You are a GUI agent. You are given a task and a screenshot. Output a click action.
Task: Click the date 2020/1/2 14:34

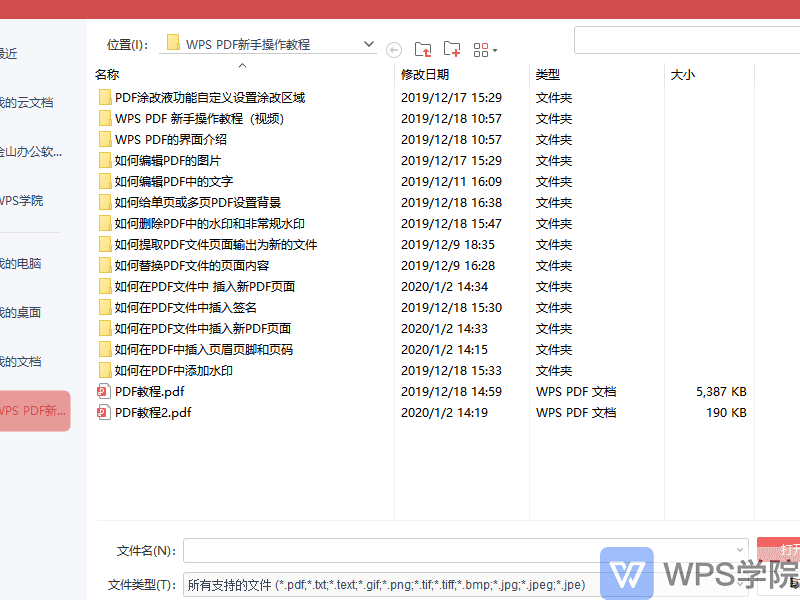444,287
